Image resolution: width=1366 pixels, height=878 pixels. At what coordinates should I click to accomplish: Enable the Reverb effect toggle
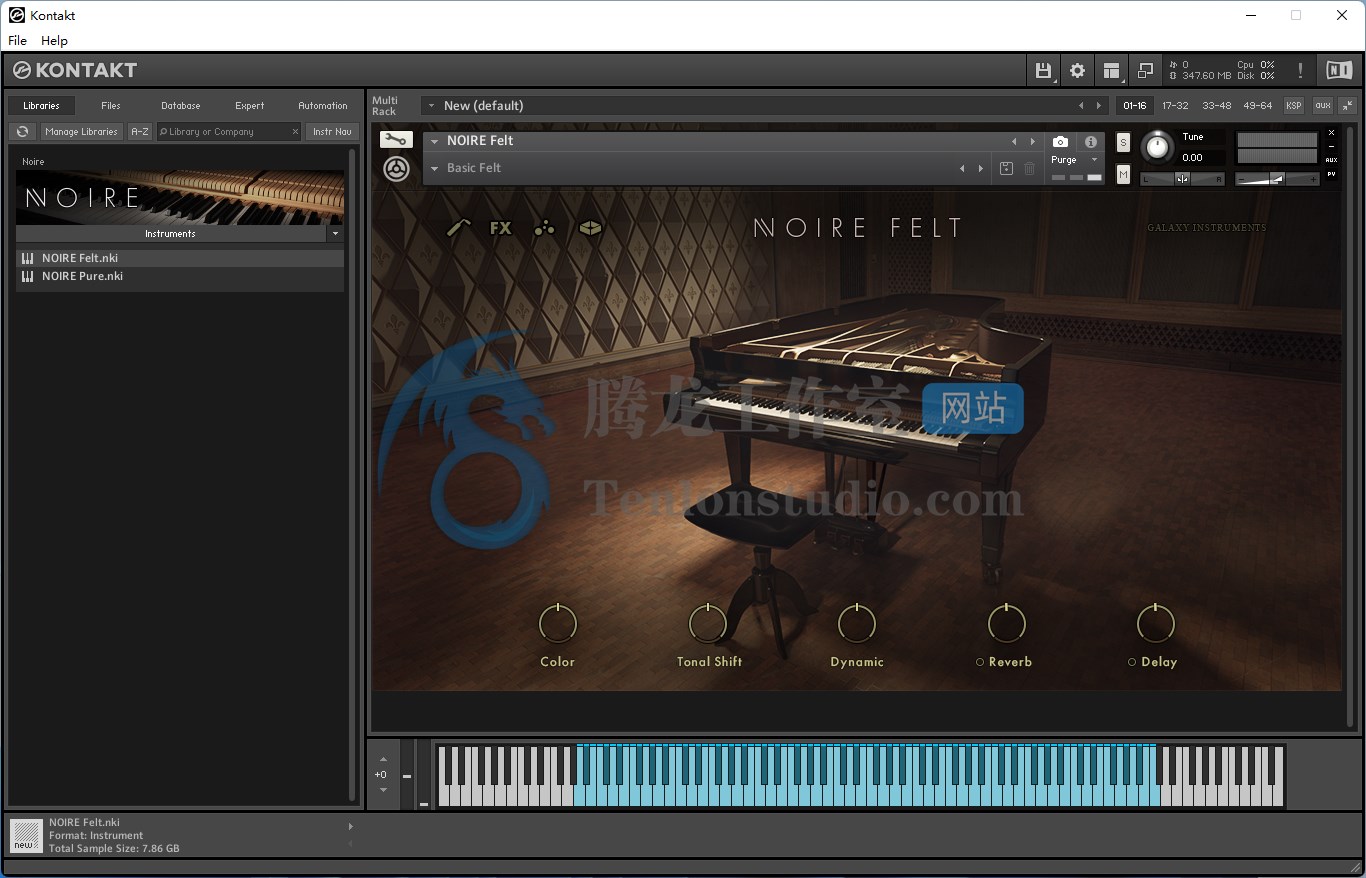click(980, 662)
